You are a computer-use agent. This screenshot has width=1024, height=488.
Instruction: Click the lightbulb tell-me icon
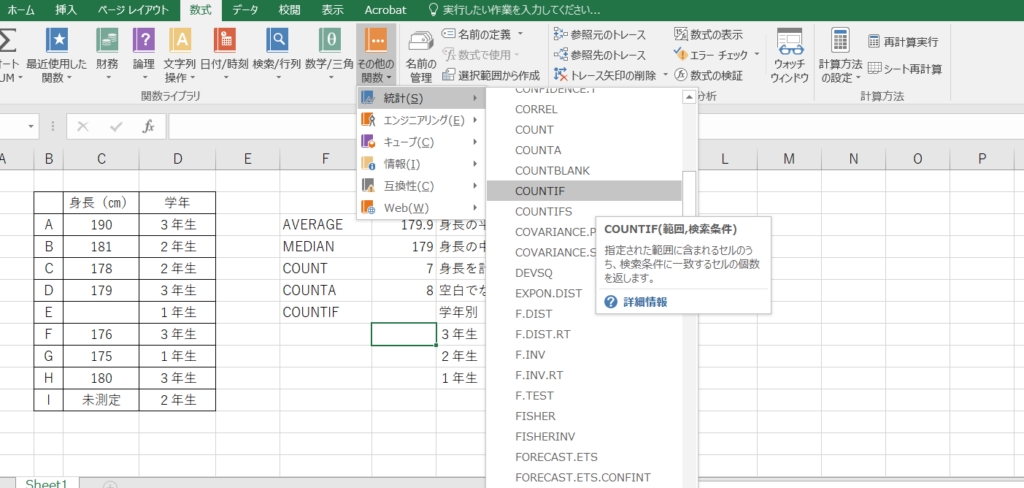tap(432, 10)
